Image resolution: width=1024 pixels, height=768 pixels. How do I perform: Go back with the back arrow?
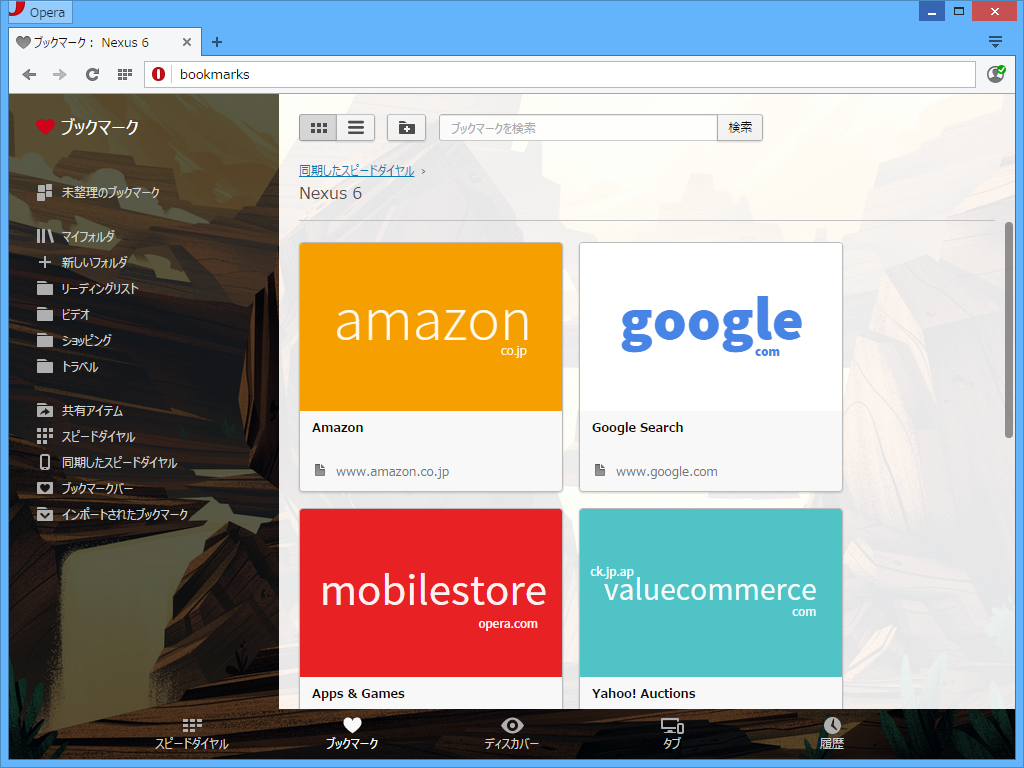pyautogui.click(x=29, y=74)
